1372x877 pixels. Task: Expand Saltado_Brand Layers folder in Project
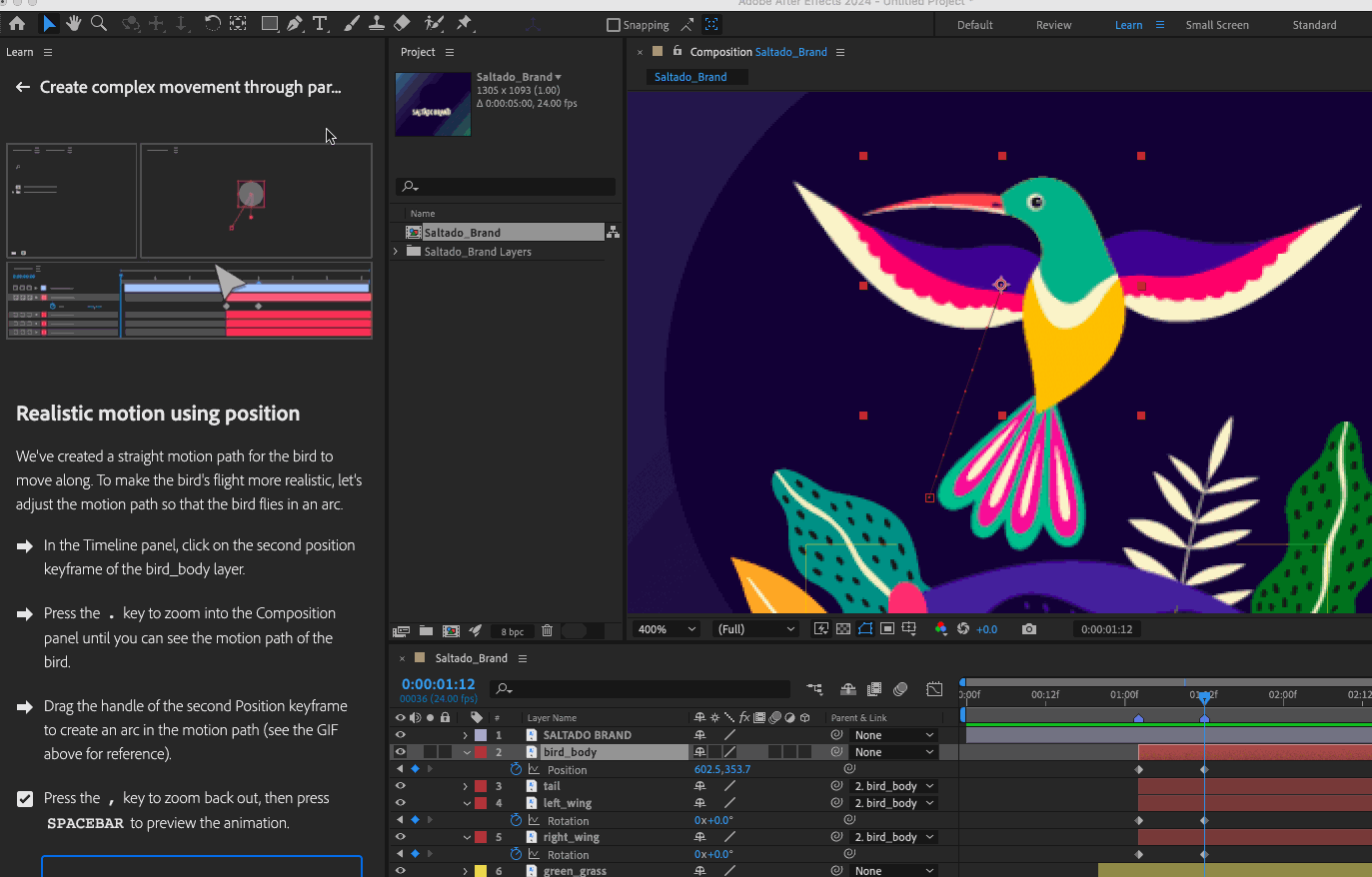pyautogui.click(x=397, y=252)
